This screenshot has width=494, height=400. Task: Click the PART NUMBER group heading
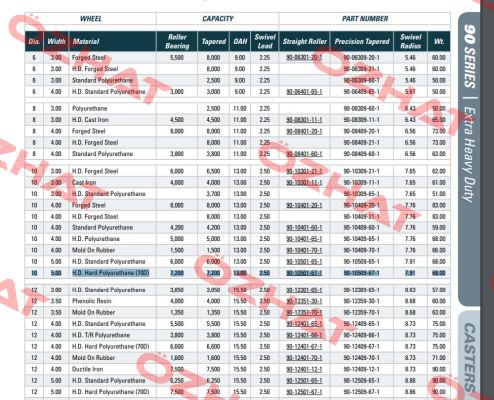(x=365, y=19)
